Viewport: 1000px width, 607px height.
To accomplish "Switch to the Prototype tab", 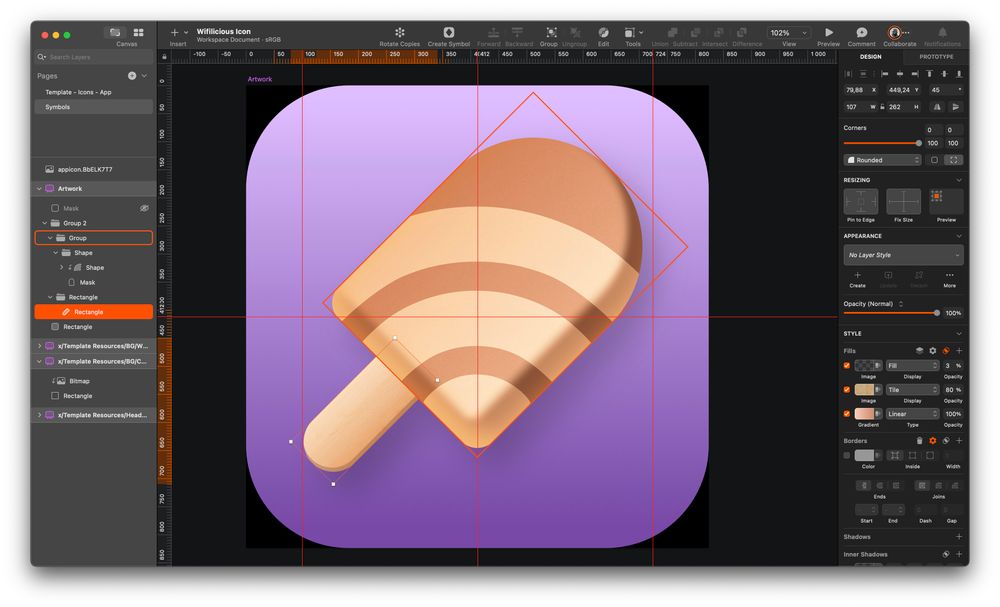I will pyautogui.click(x=936, y=57).
